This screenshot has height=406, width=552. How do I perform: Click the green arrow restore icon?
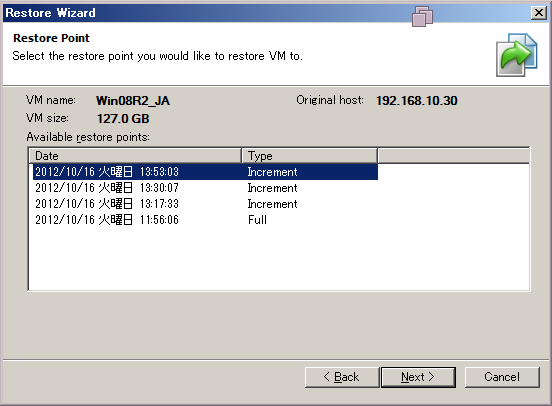516,55
